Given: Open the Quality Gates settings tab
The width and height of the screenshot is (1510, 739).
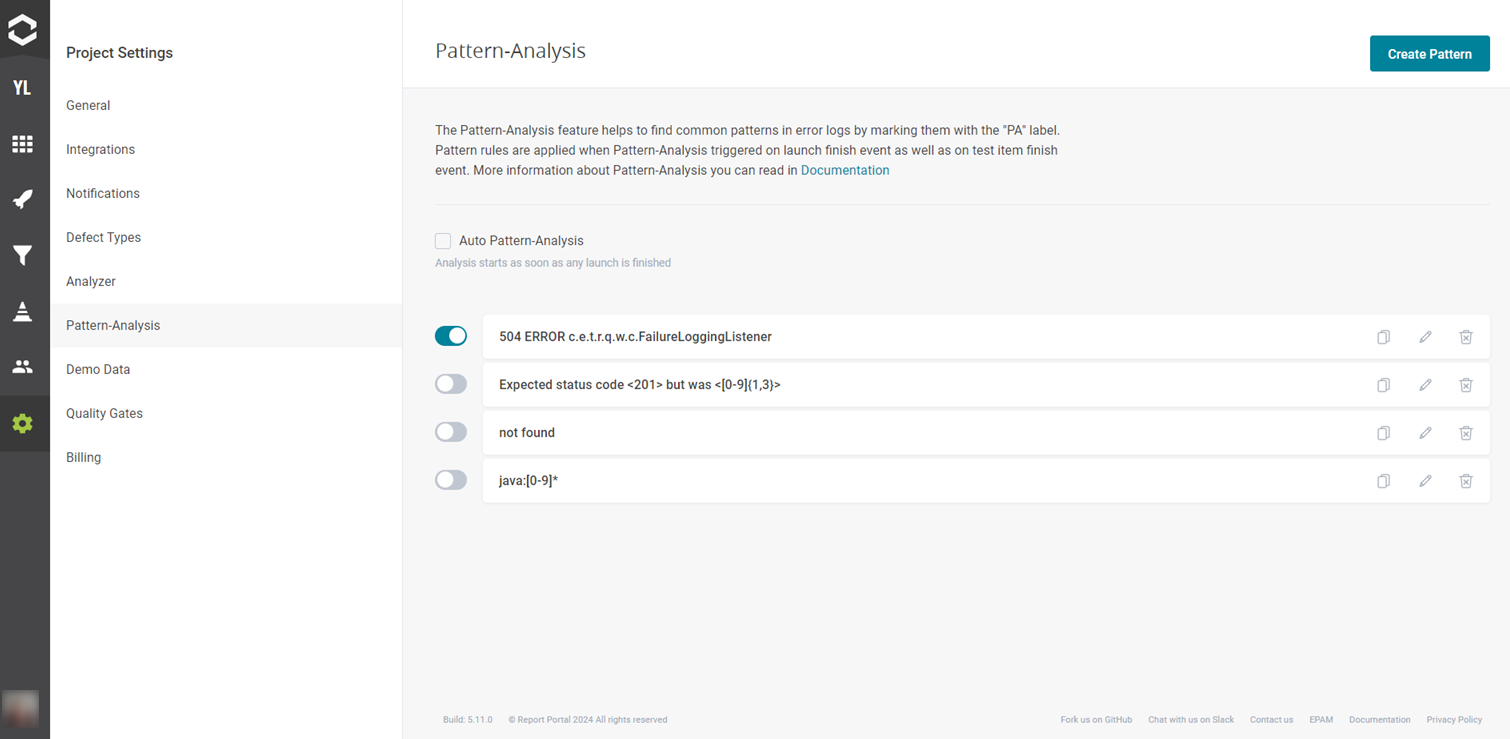Looking at the screenshot, I should tap(104, 413).
